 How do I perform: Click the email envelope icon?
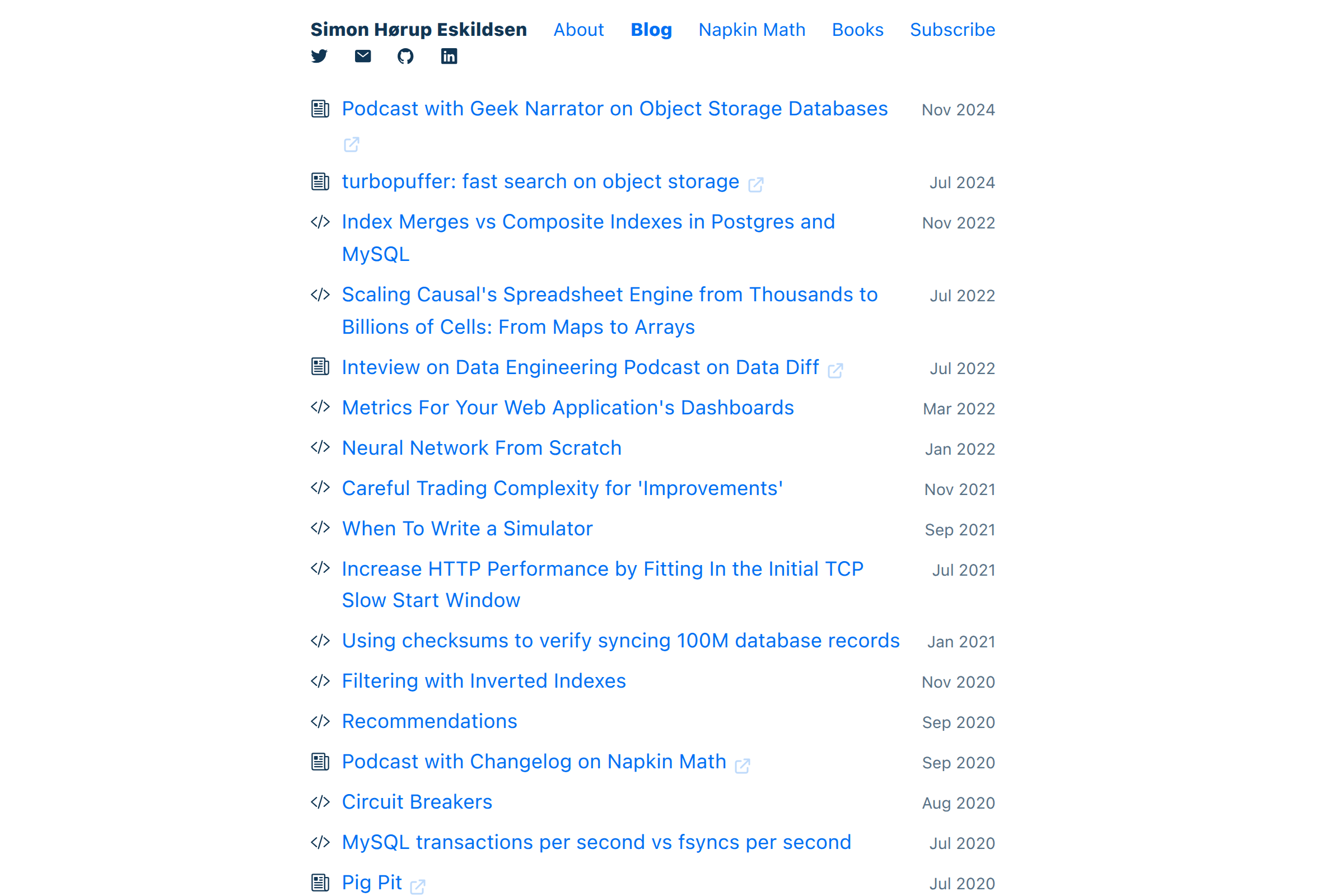click(363, 56)
